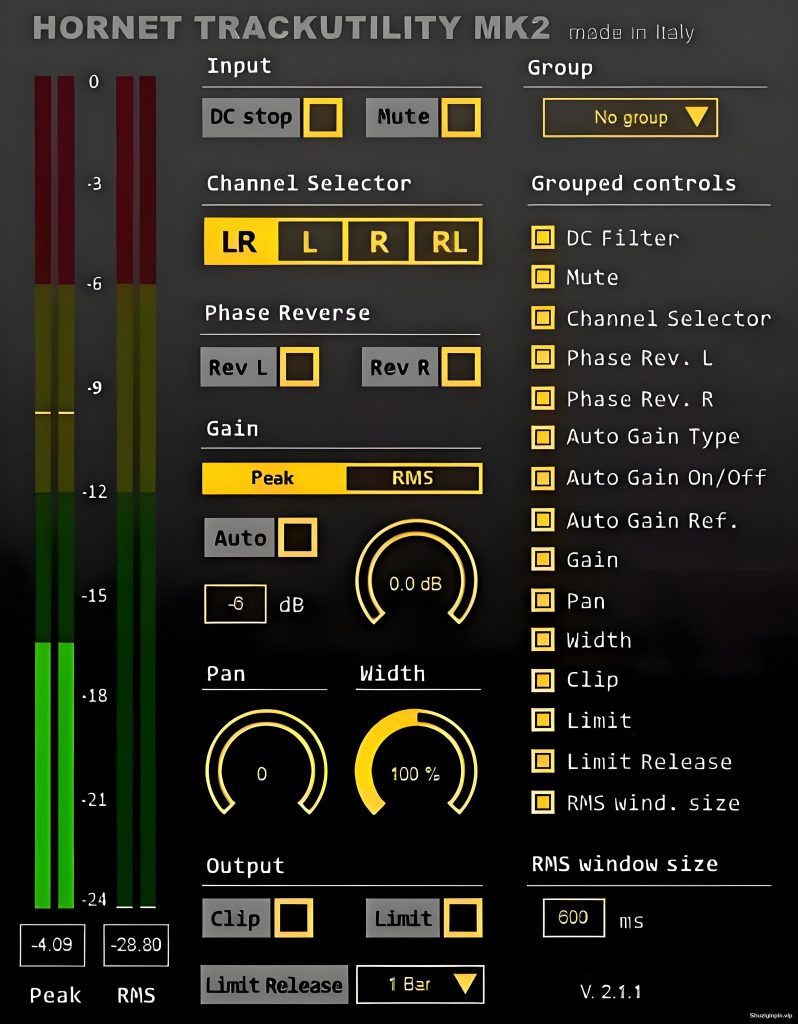Viewport: 798px width, 1024px height.
Task: Select the L channel mode
Action: pos(310,242)
